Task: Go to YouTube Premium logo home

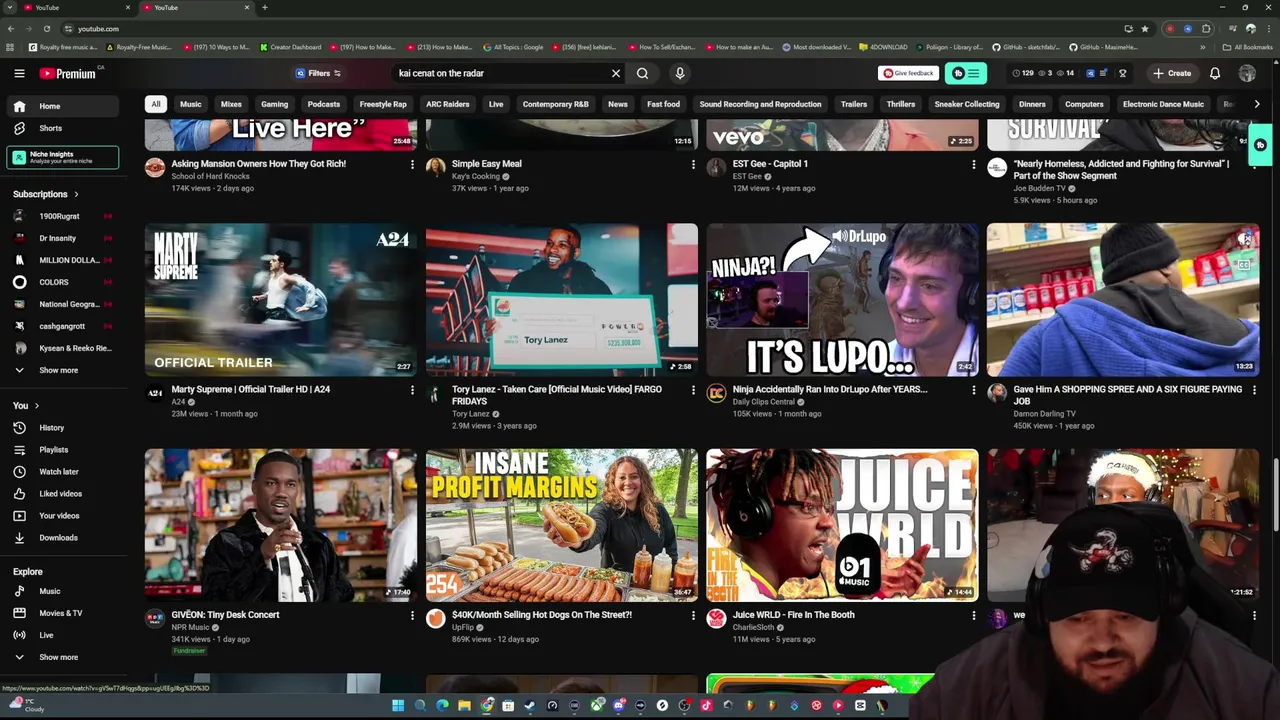Action: [x=68, y=73]
